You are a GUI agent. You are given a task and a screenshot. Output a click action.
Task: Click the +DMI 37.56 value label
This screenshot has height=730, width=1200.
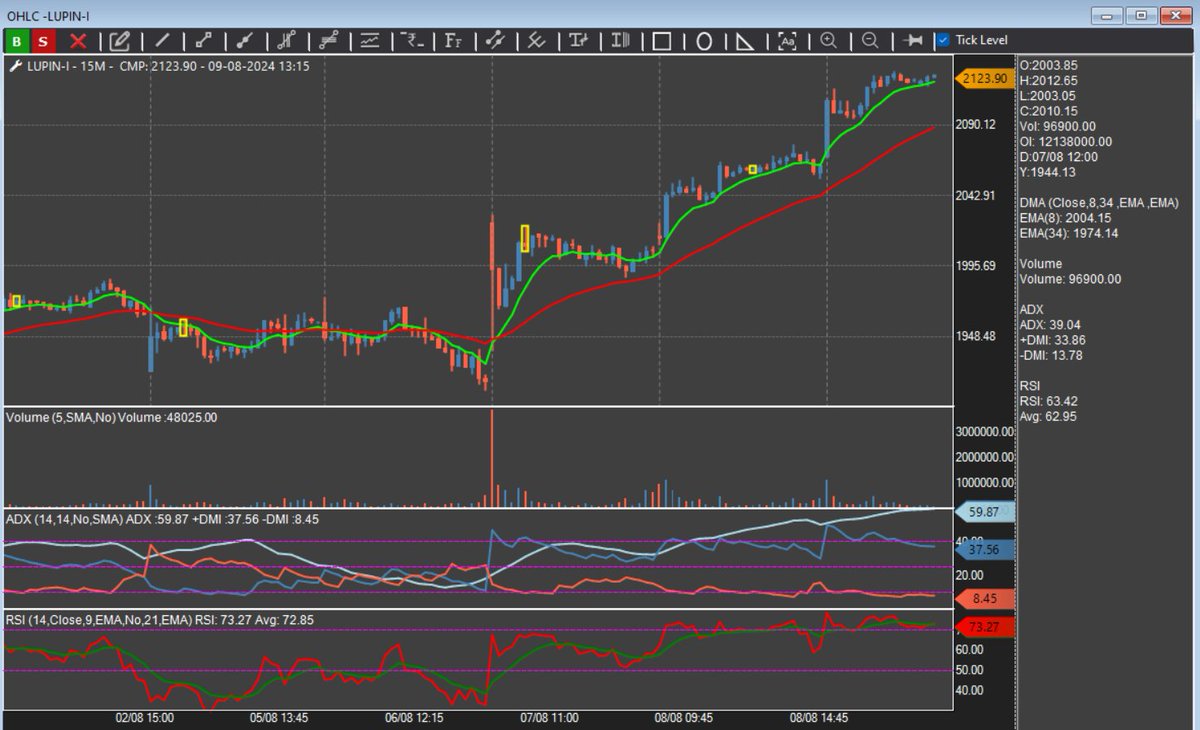[984, 549]
